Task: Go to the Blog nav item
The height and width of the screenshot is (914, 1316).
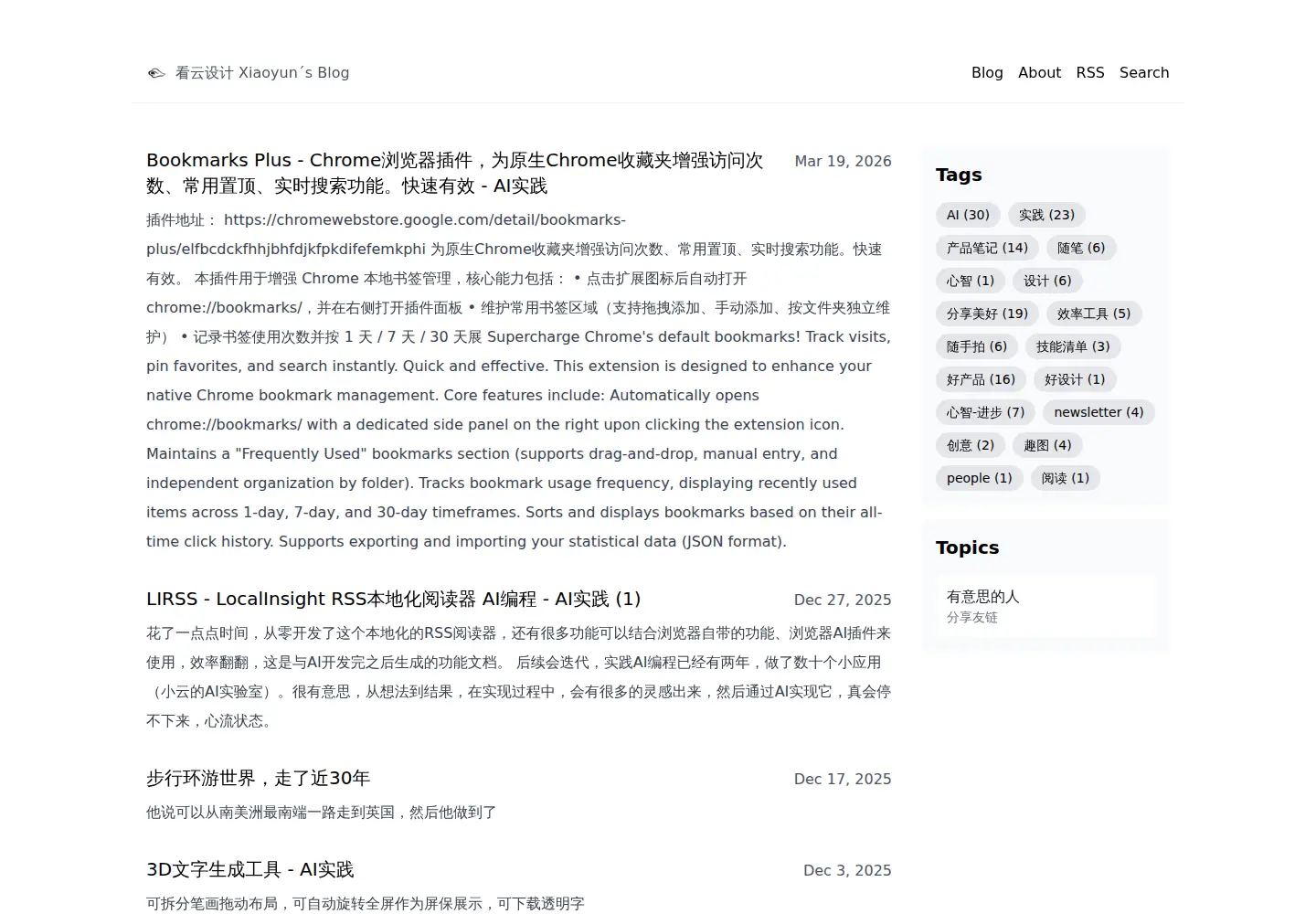Action: pos(987,73)
